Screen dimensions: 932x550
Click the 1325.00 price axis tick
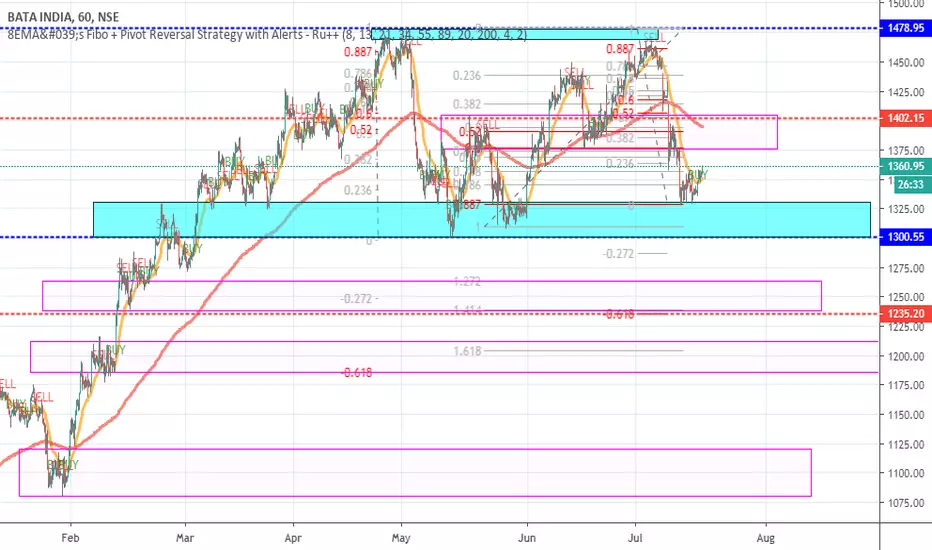point(906,209)
